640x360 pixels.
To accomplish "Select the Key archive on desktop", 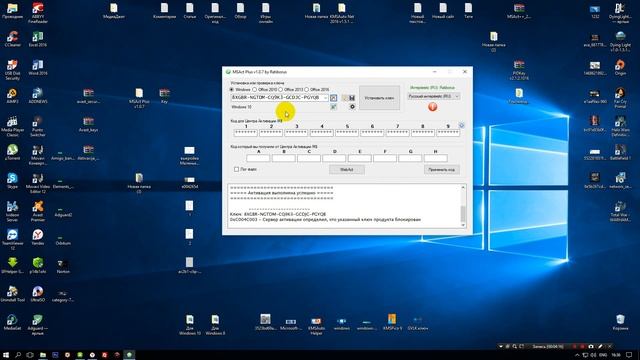I will (164, 96).
